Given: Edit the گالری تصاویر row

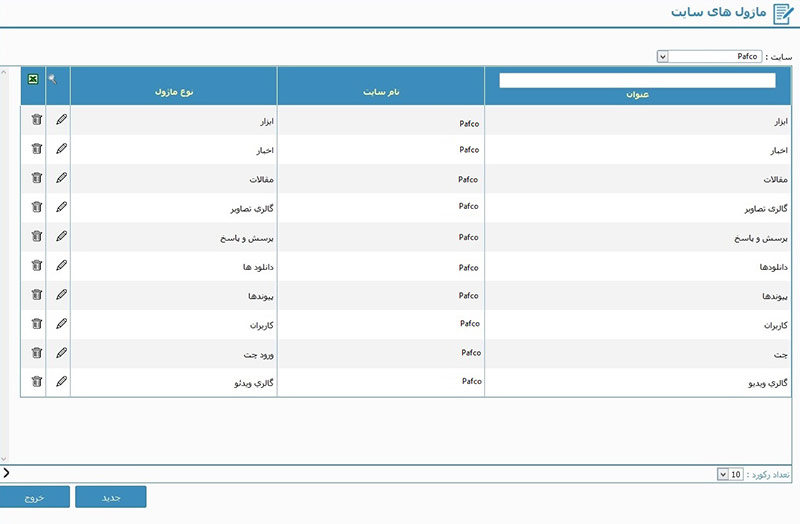Looking at the screenshot, I should 62,207.
